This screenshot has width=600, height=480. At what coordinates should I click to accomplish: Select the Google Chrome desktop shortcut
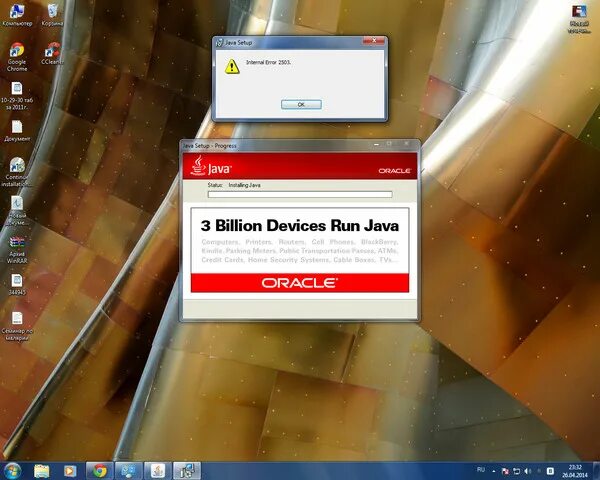click(17, 57)
